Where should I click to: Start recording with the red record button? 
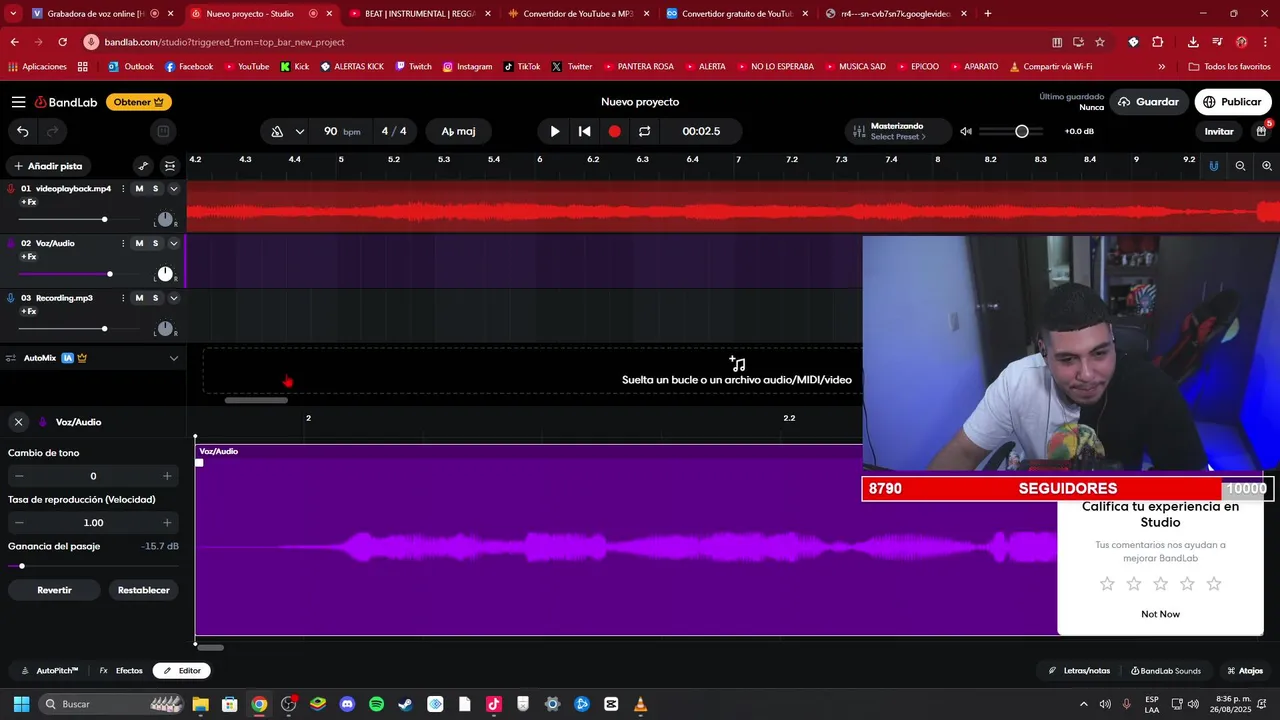(615, 131)
